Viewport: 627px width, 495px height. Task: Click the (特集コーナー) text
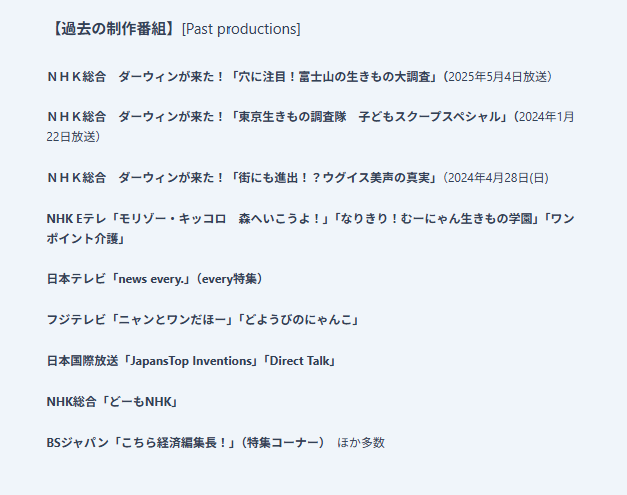pos(283,442)
